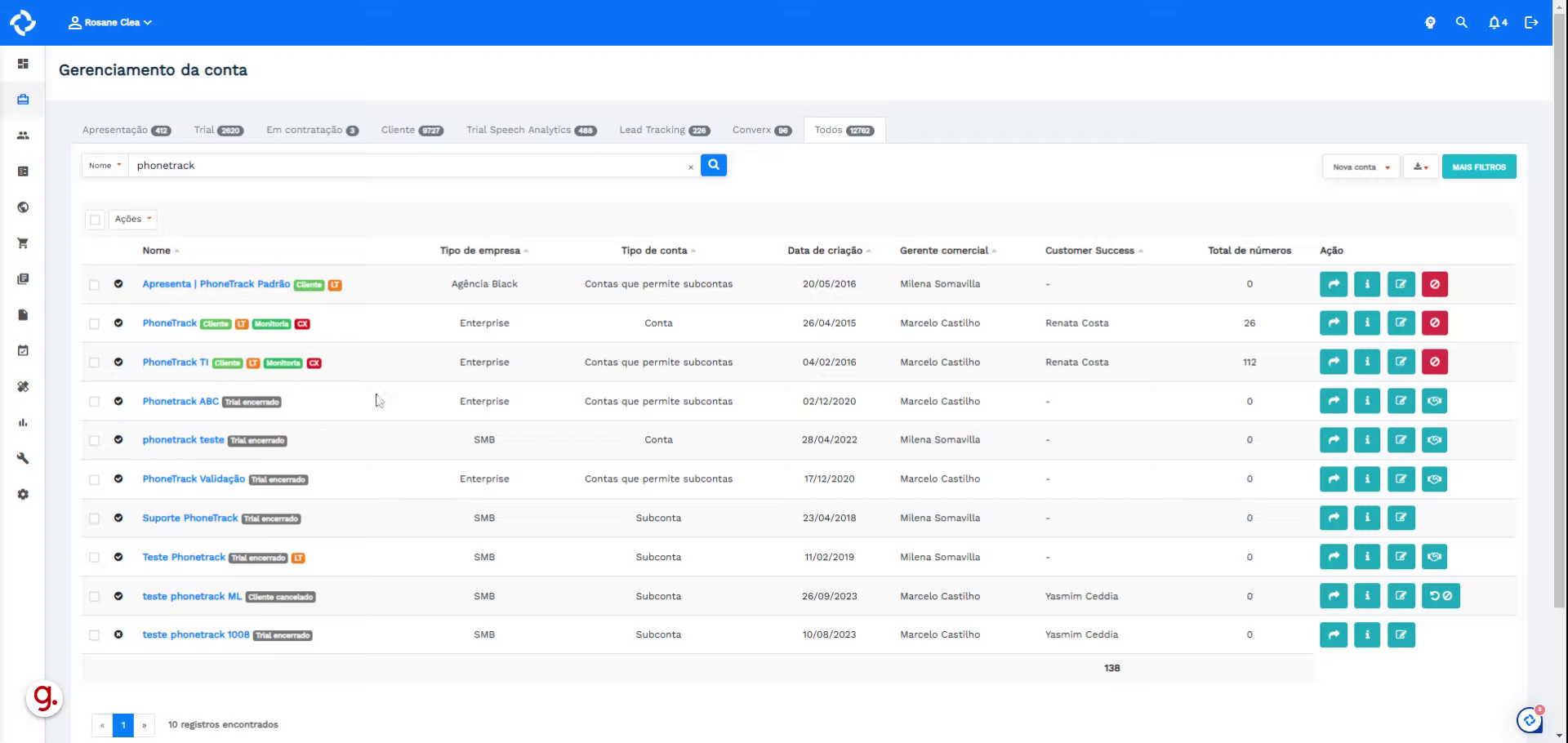Open the shopping cart icon in sidebar

[x=23, y=243]
